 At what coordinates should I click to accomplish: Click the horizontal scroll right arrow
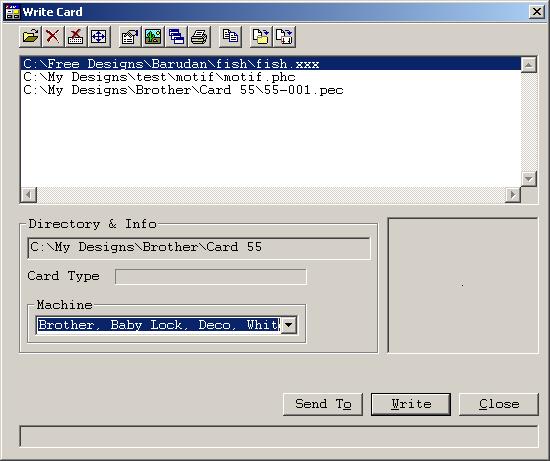point(513,195)
